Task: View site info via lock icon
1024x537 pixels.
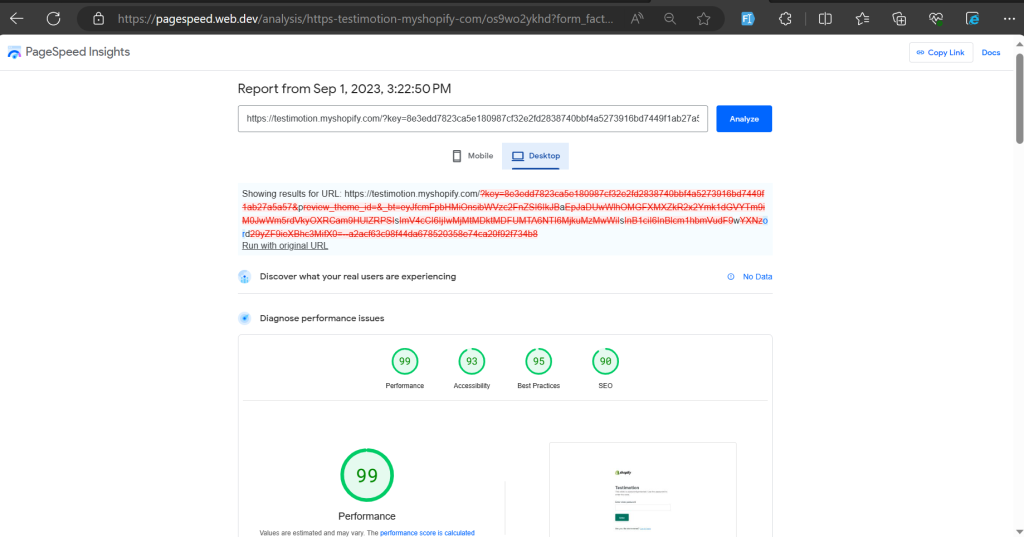Action: (x=99, y=19)
